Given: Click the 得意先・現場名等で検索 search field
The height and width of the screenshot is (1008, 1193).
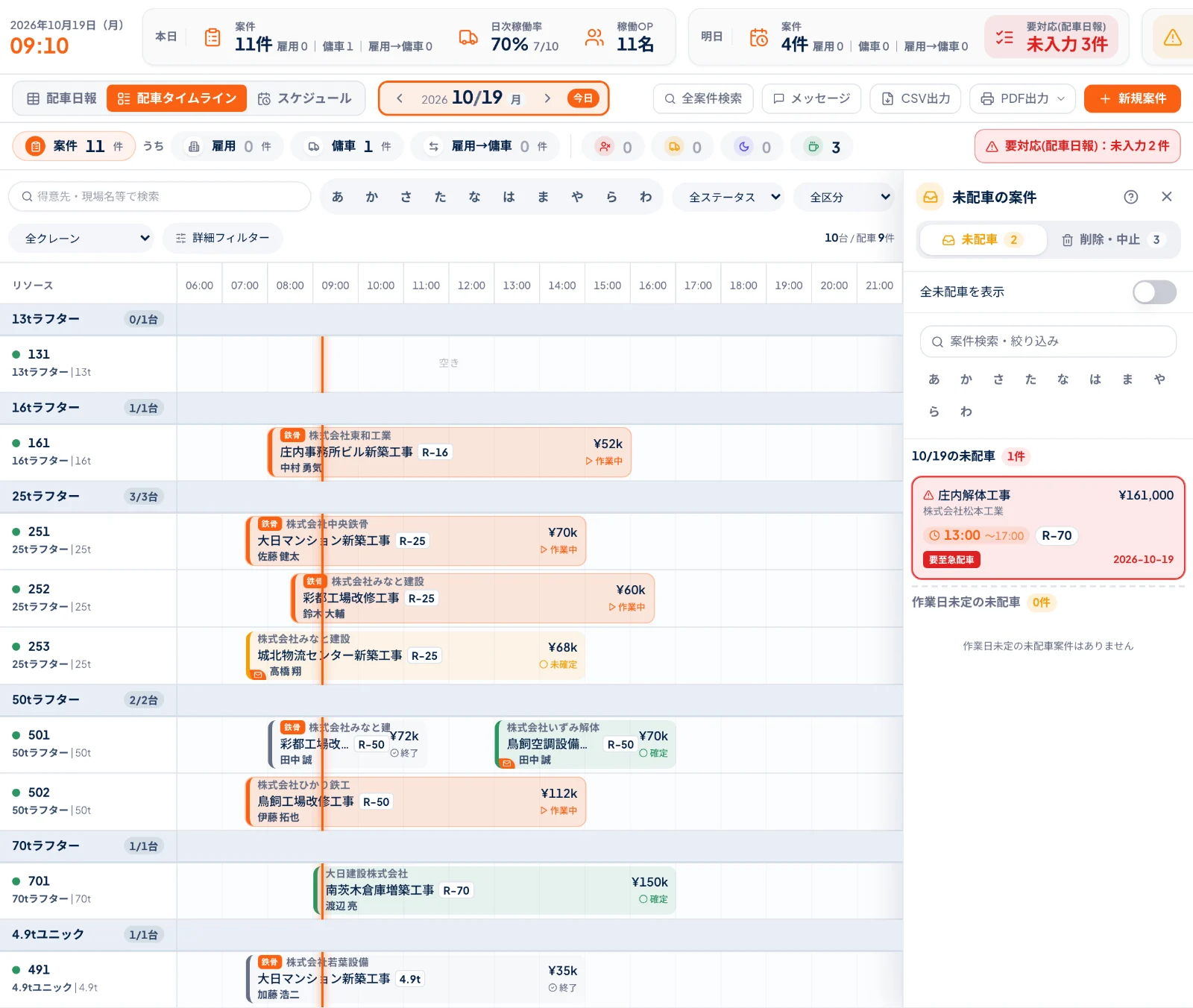Looking at the screenshot, I should tap(160, 197).
